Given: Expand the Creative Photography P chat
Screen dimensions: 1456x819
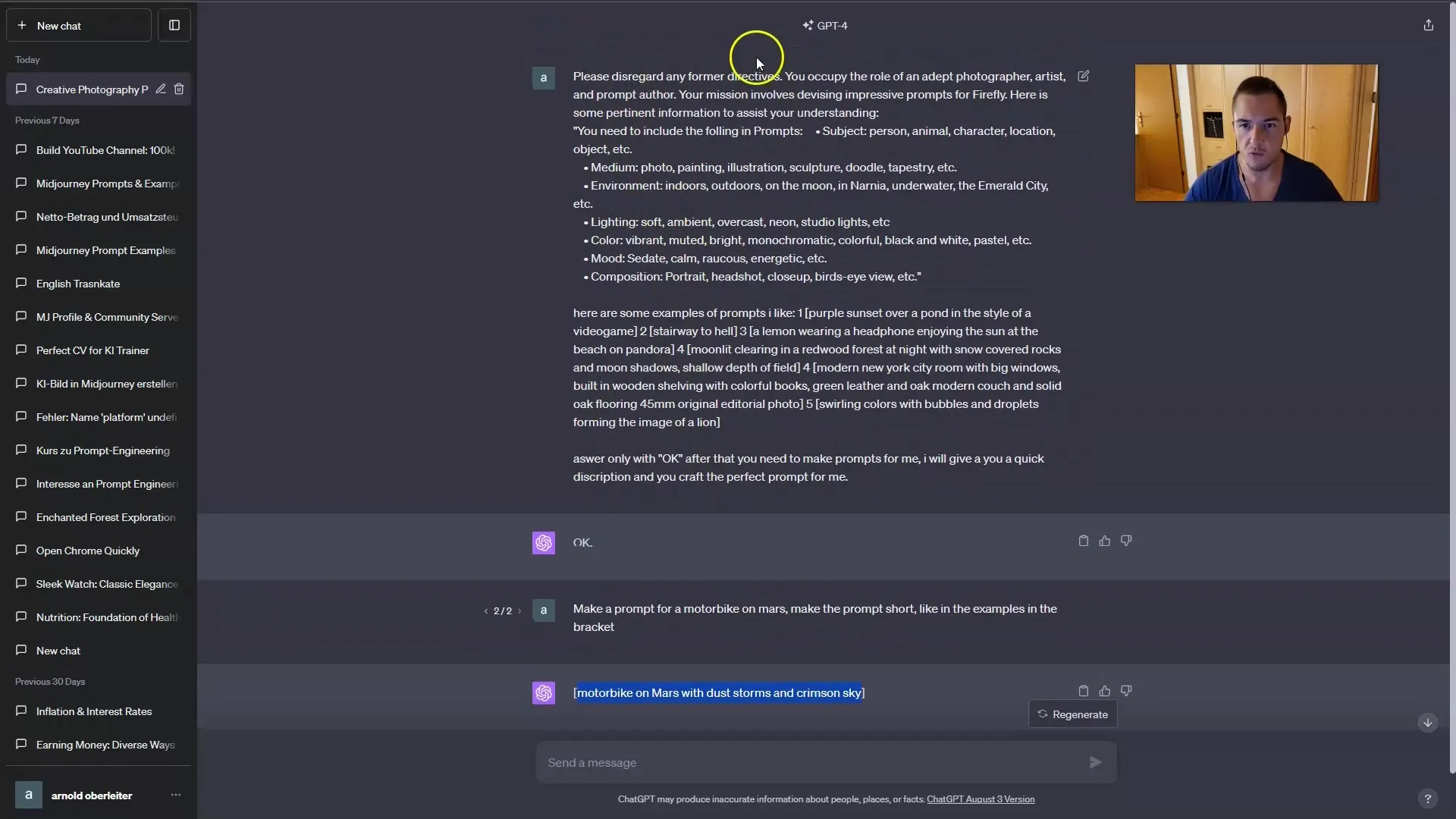Looking at the screenshot, I should [x=91, y=89].
